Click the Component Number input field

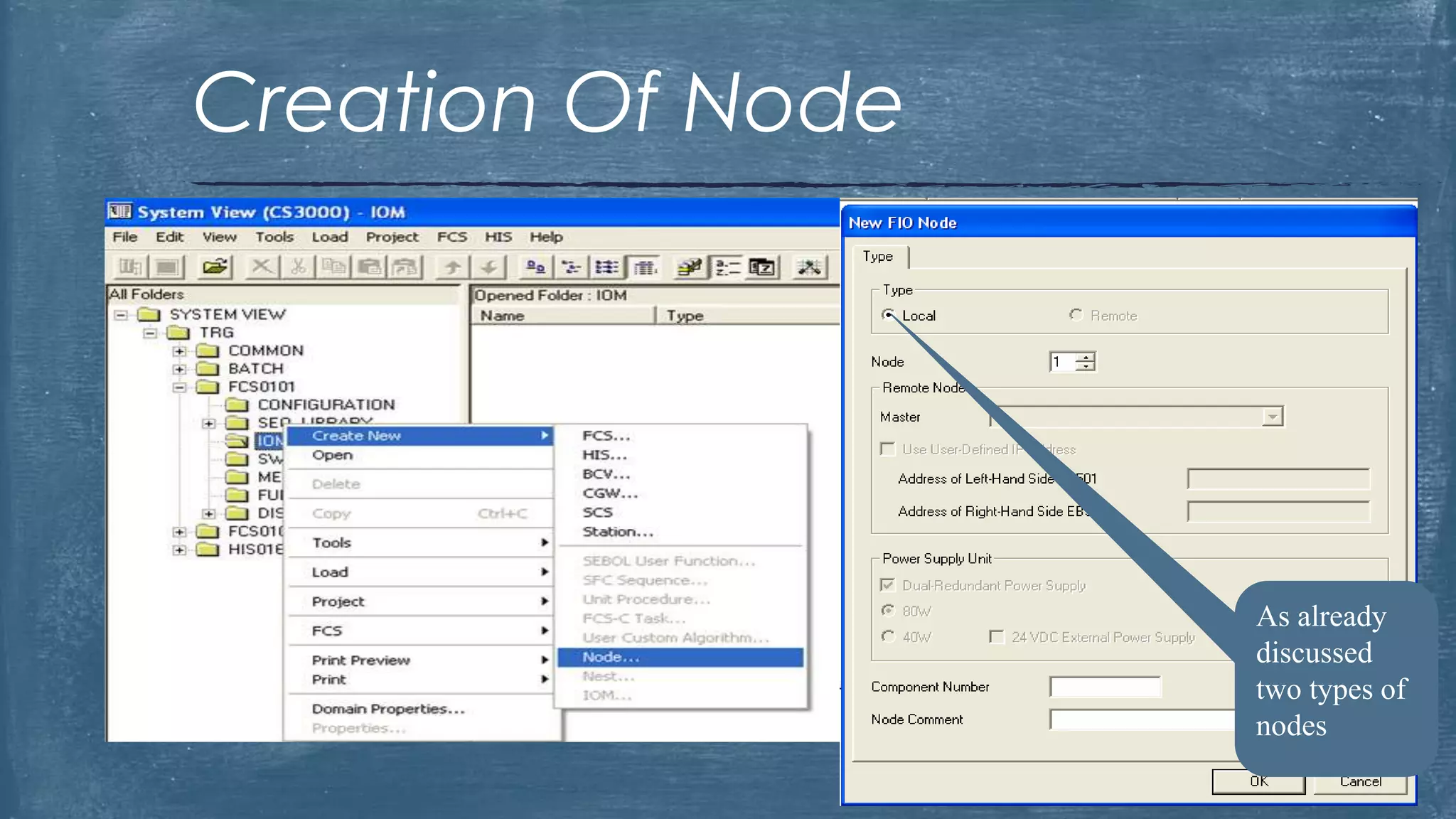point(1105,687)
